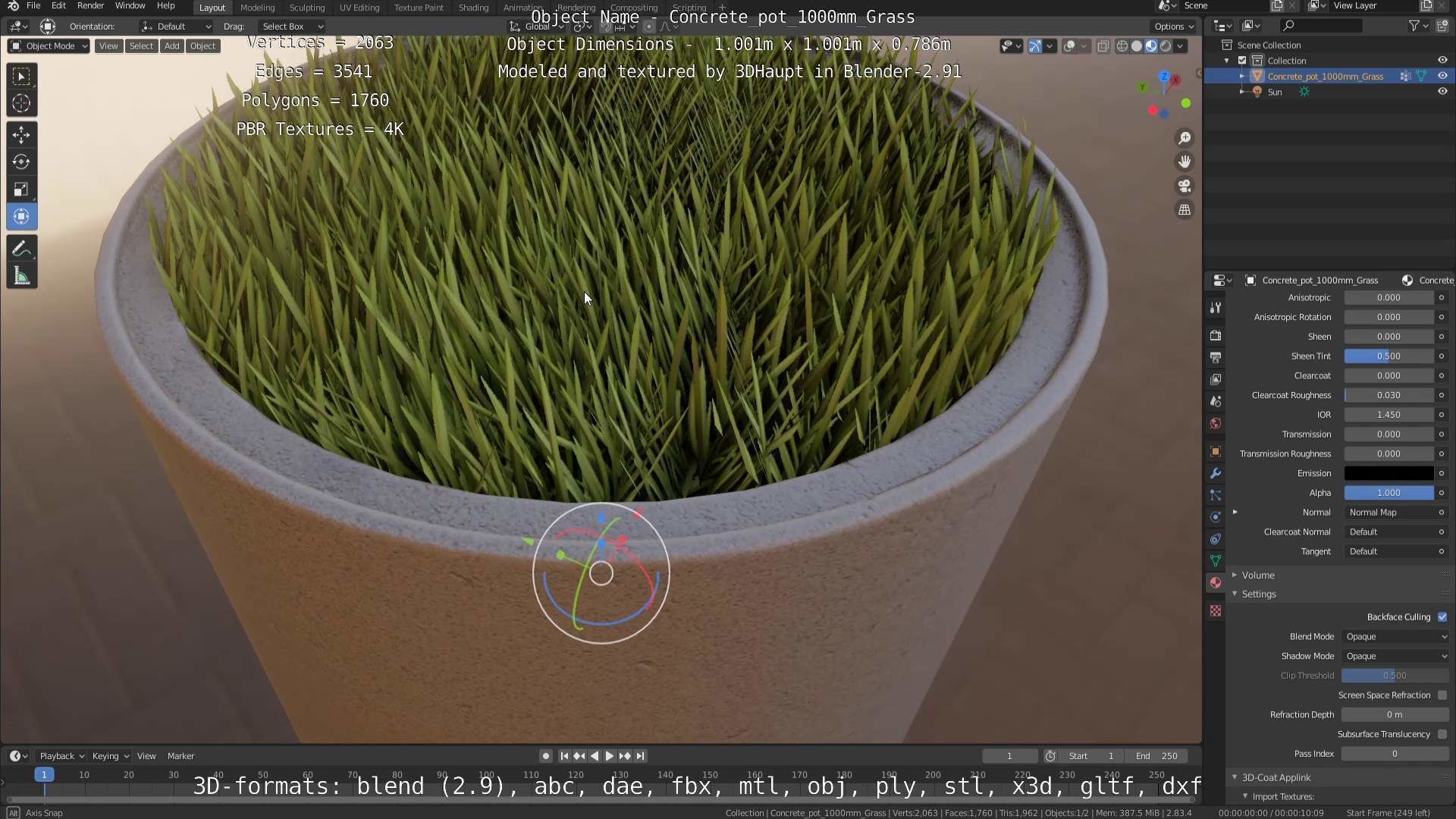Uncheck the Collection exclude checkbox

tap(1242, 61)
